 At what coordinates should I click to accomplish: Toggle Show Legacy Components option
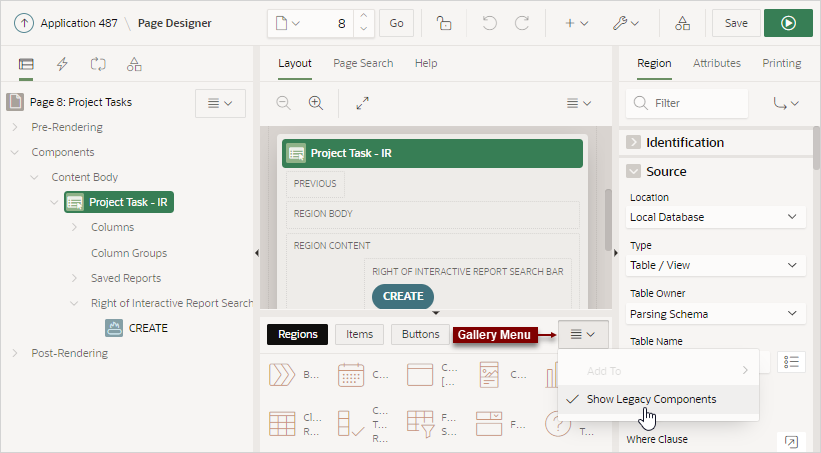click(659, 399)
